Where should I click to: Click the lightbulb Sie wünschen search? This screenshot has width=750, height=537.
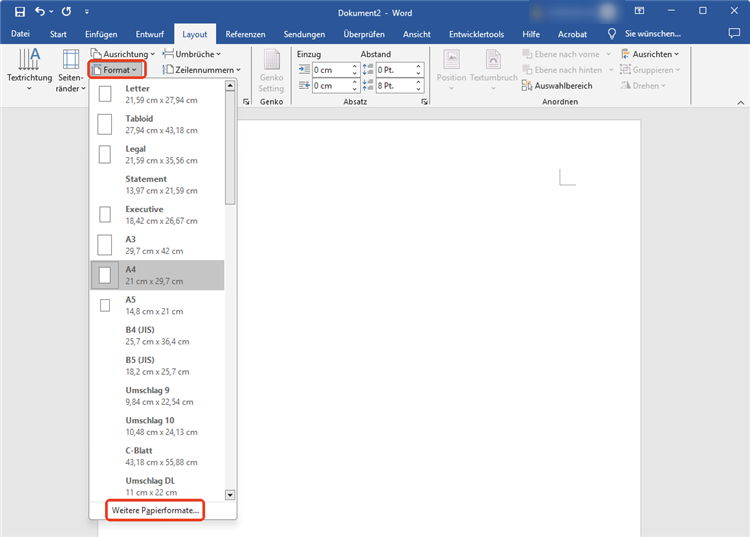(644, 34)
